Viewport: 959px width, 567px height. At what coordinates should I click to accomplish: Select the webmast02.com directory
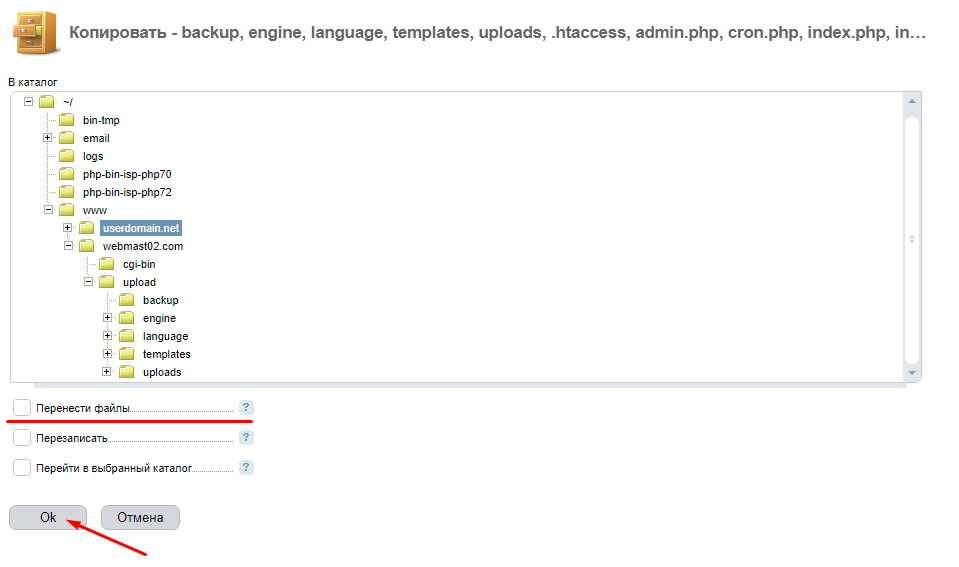(x=142, y=246)
